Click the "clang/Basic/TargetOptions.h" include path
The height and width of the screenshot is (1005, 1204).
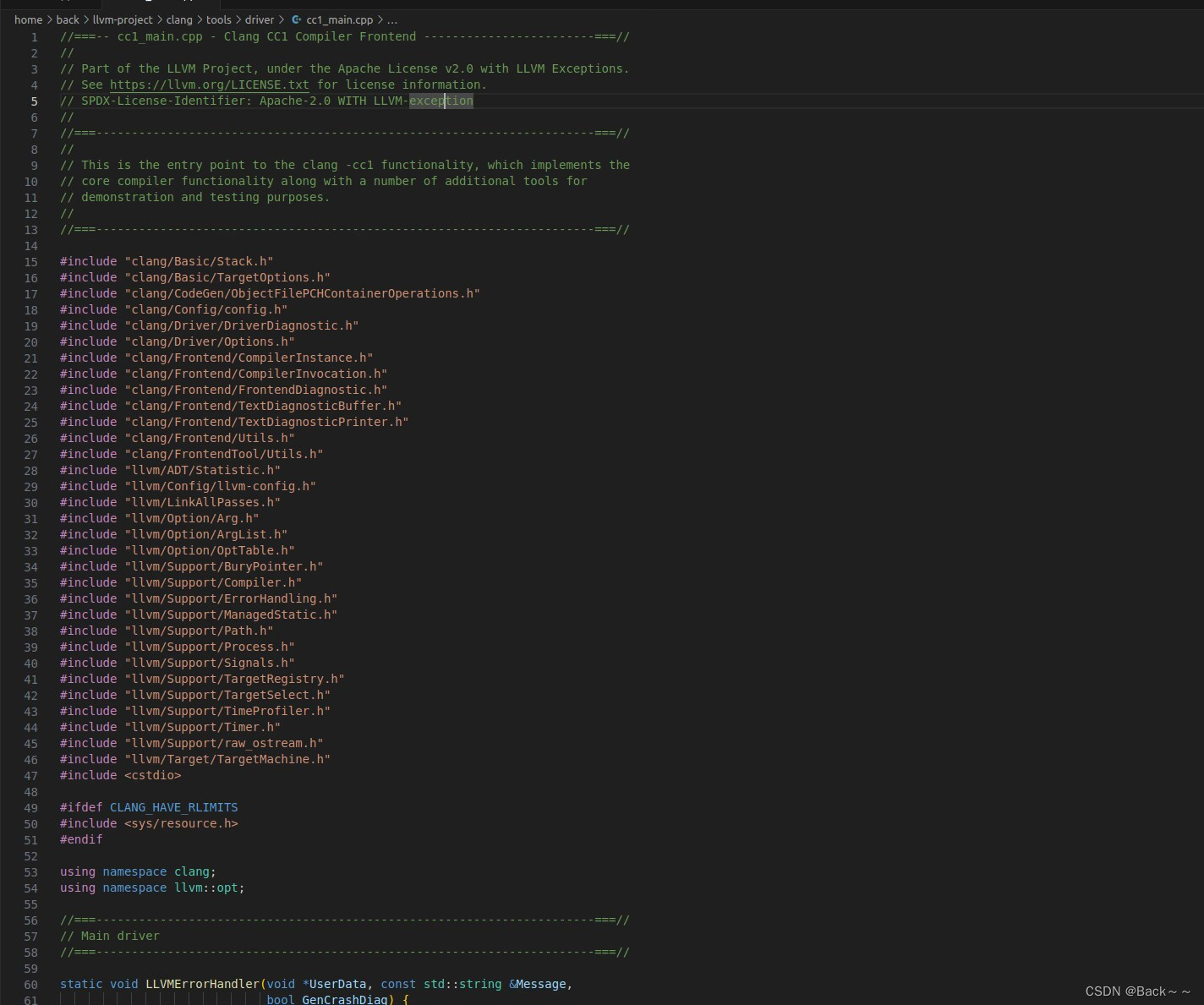pyautogui.click(x=227, y=277)
